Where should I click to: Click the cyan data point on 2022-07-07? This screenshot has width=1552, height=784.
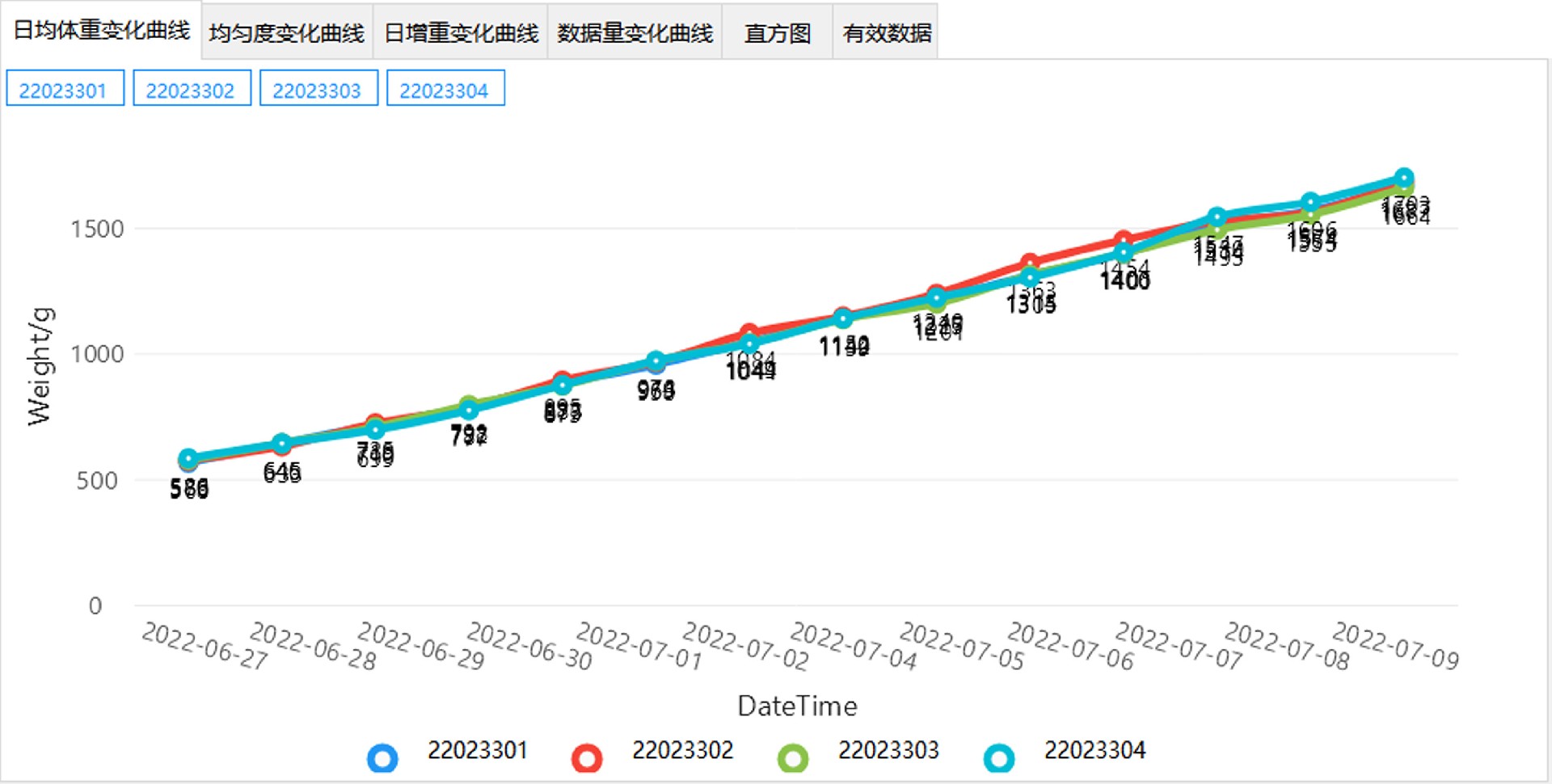[x=1217, y=217]
